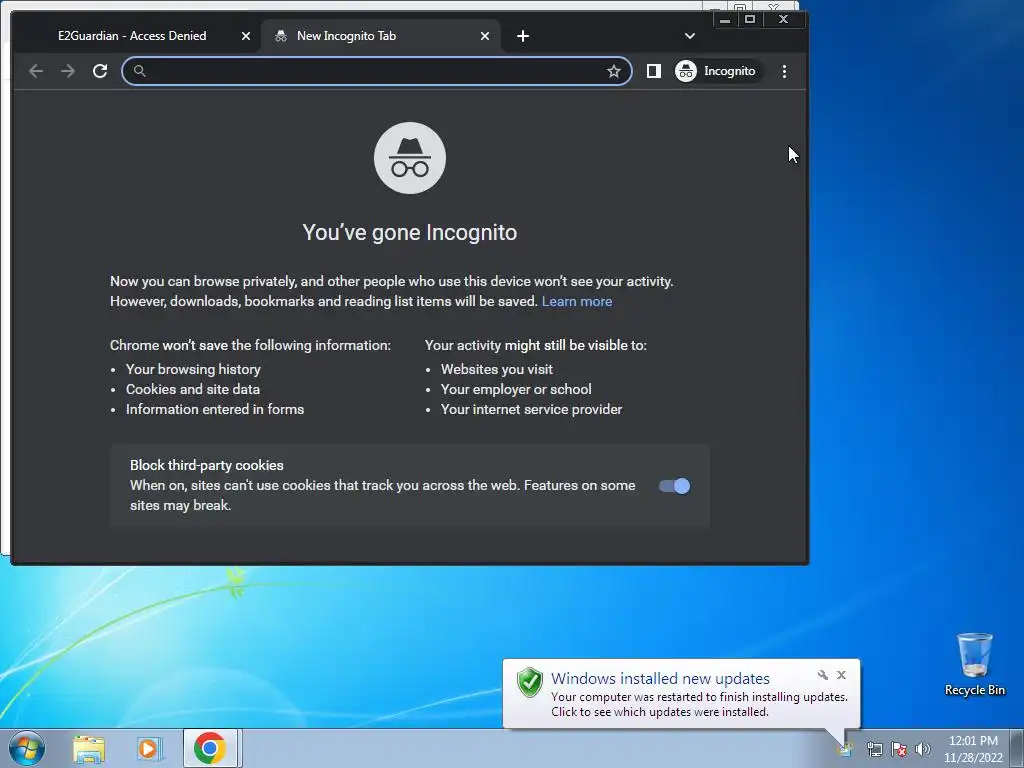Open the clock showing 12:01 PM
This screenshot has width=1024, height=768.
[973, 749]
